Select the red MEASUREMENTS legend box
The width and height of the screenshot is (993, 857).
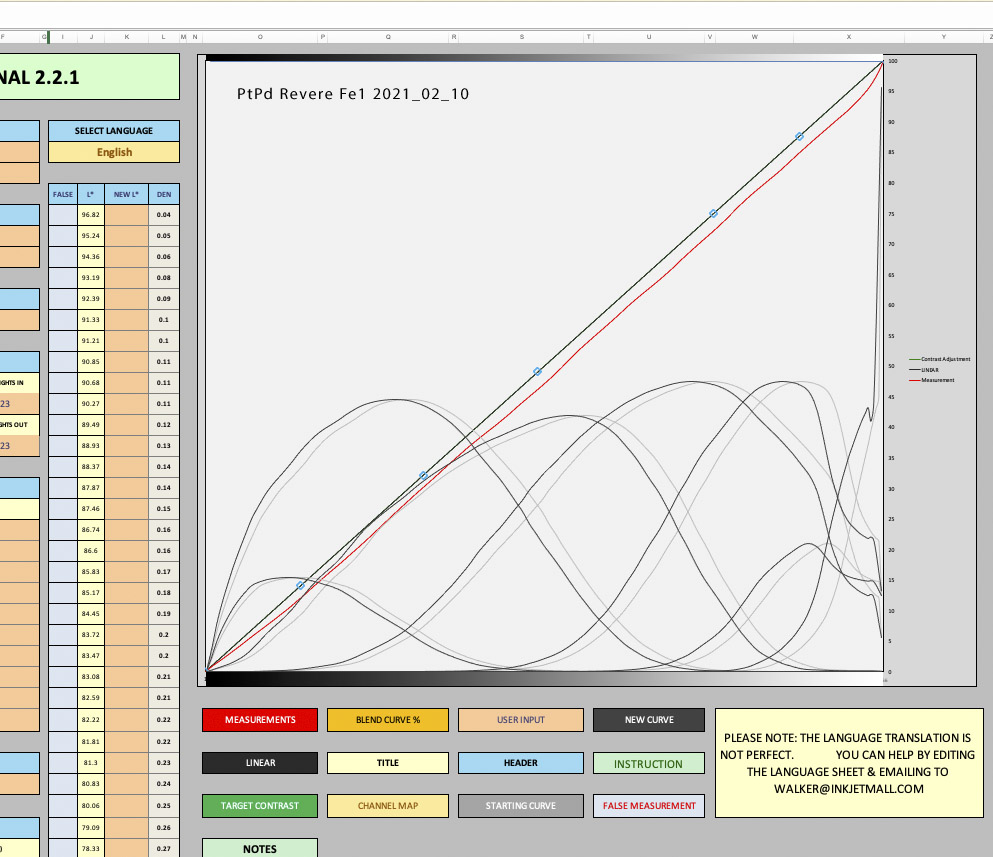[x=260, y=720]
